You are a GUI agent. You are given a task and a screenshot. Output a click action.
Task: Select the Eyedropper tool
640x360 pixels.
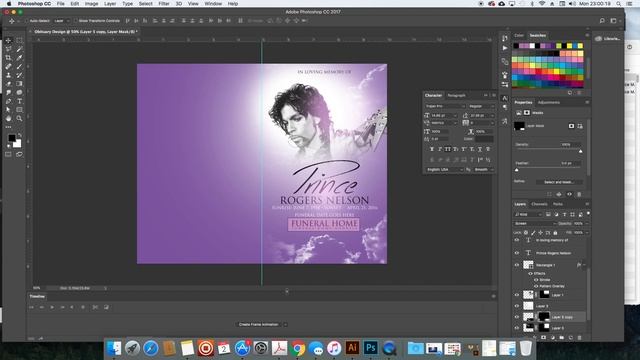pyautogui.click(x=19, y=58)
